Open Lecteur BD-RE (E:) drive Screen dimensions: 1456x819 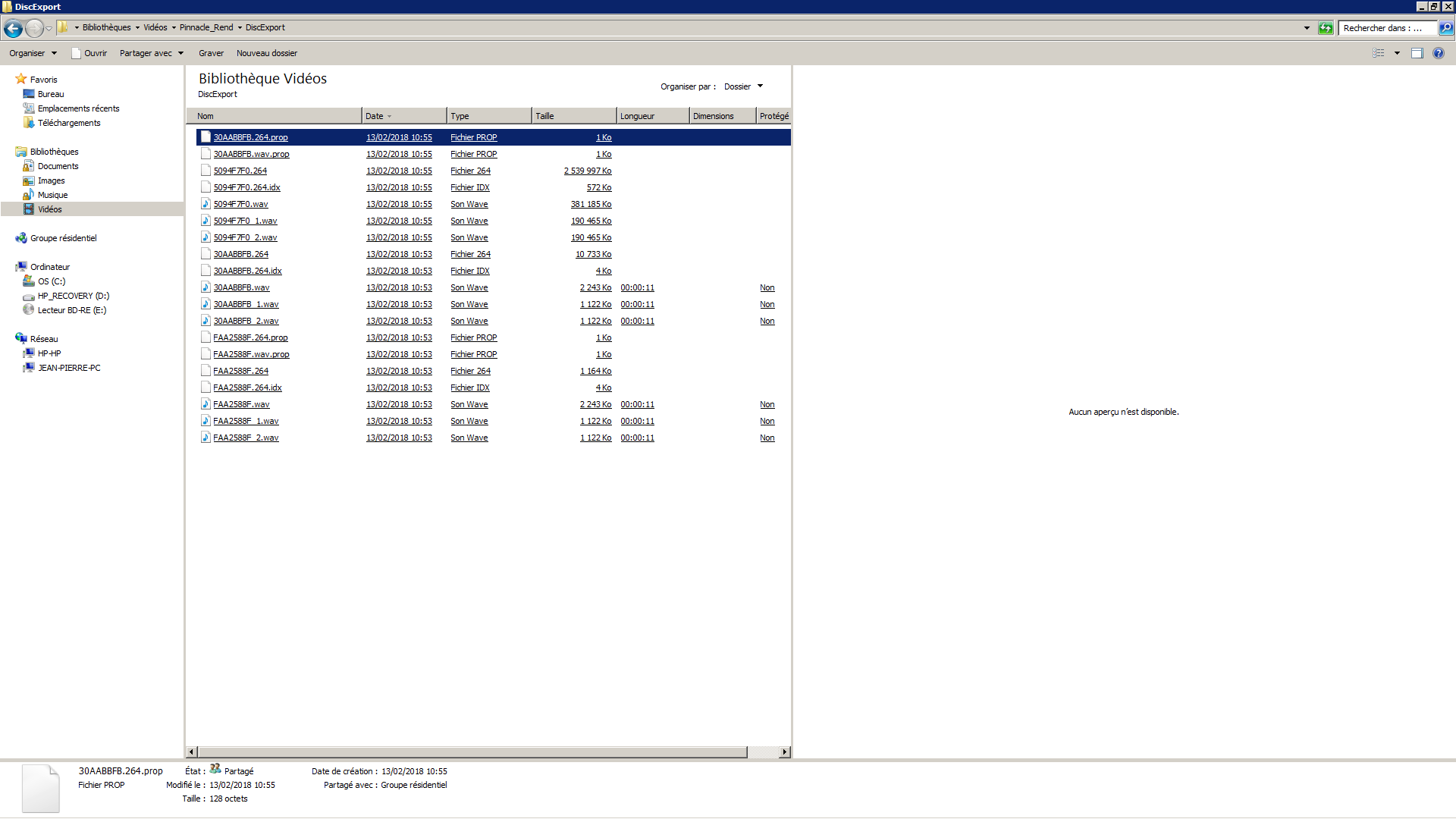pos(71,310)
